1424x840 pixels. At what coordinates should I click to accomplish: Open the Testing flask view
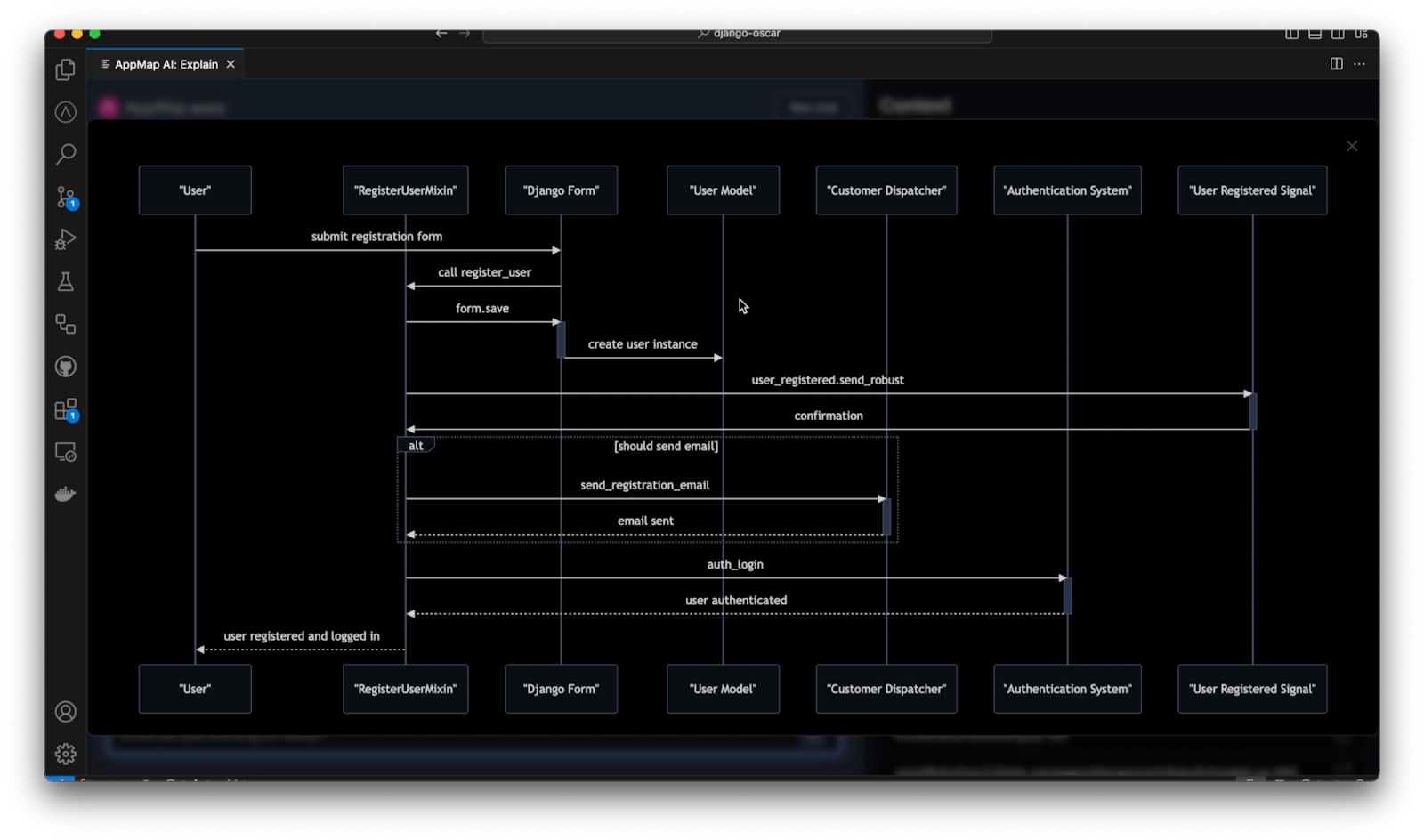[65, 282]
